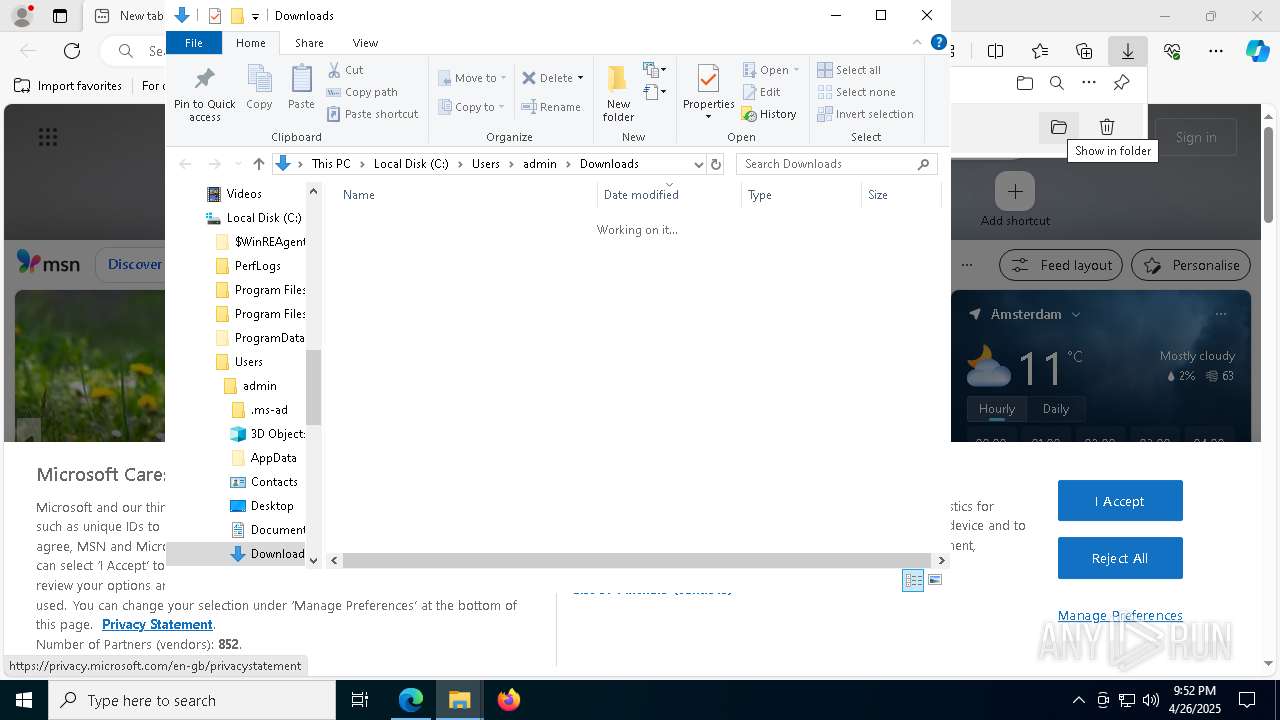Open Manage Preferences link
The width and height of the screenshot is (1280, 720).
1120,615
